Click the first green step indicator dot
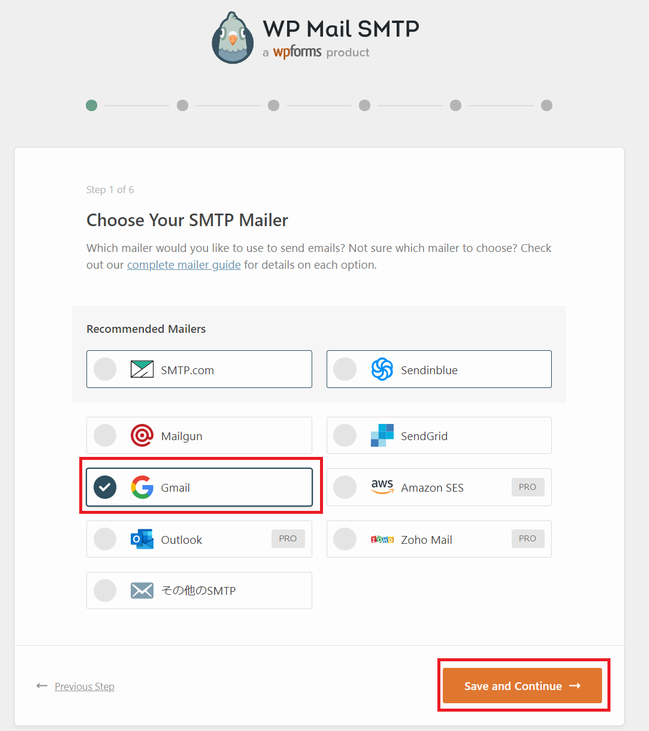The height and width of the screenshot is (731, 649). (91, 105)
